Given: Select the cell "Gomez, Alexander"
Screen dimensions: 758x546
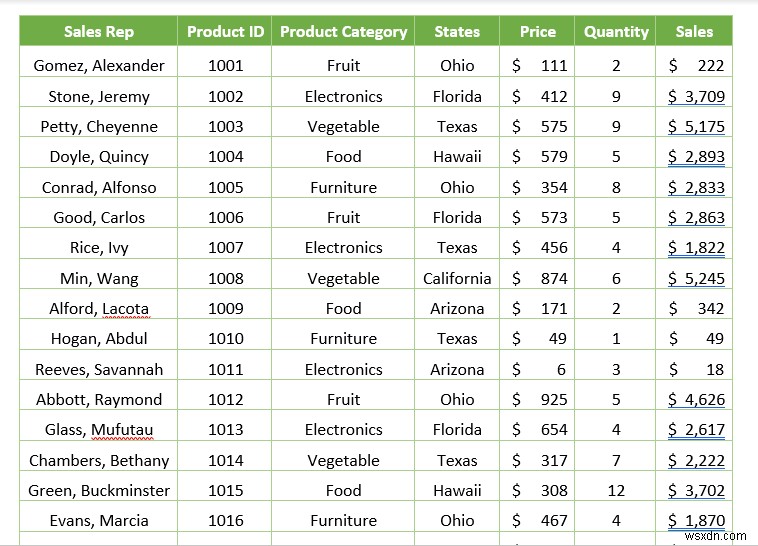Looking at the screenshot, I should click(99, 66).
